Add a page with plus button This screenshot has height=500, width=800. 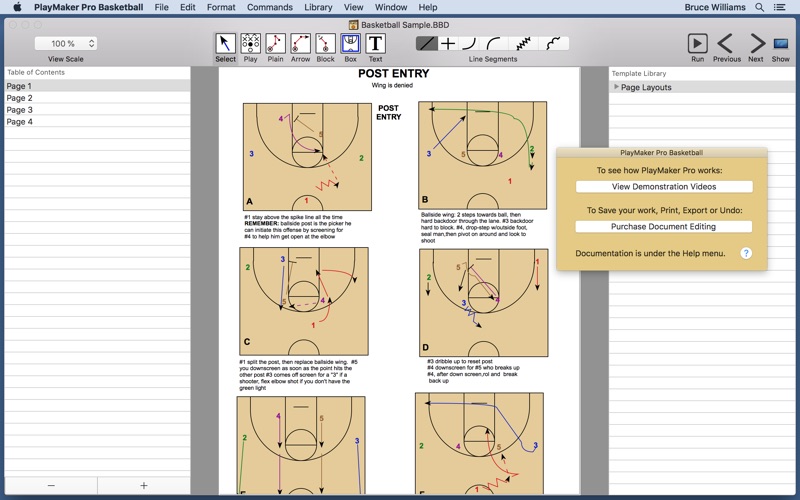[x=144, y=485]
